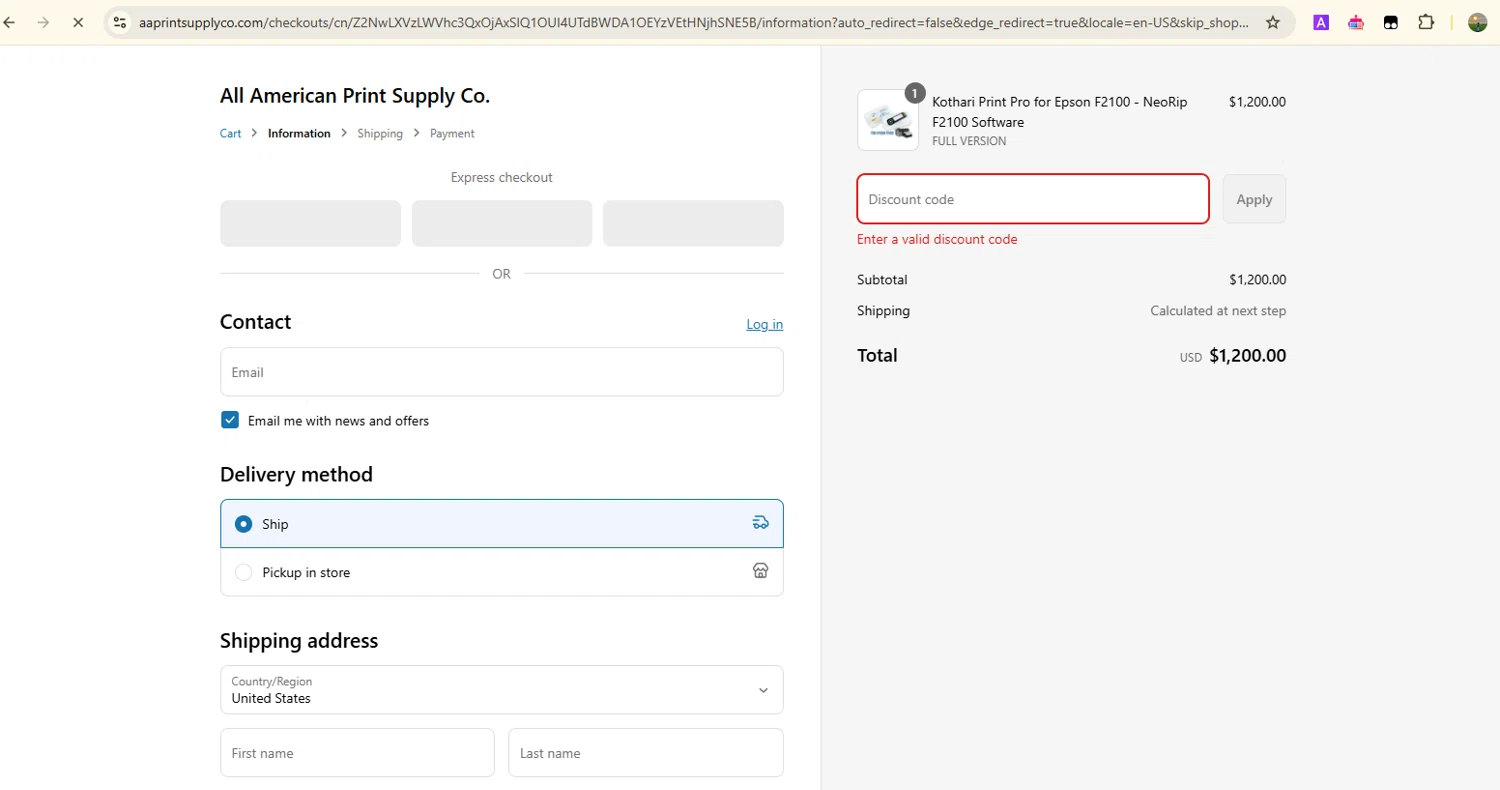
Task: Open the Chrome profile avatar
Action: tap(1477, 22)
